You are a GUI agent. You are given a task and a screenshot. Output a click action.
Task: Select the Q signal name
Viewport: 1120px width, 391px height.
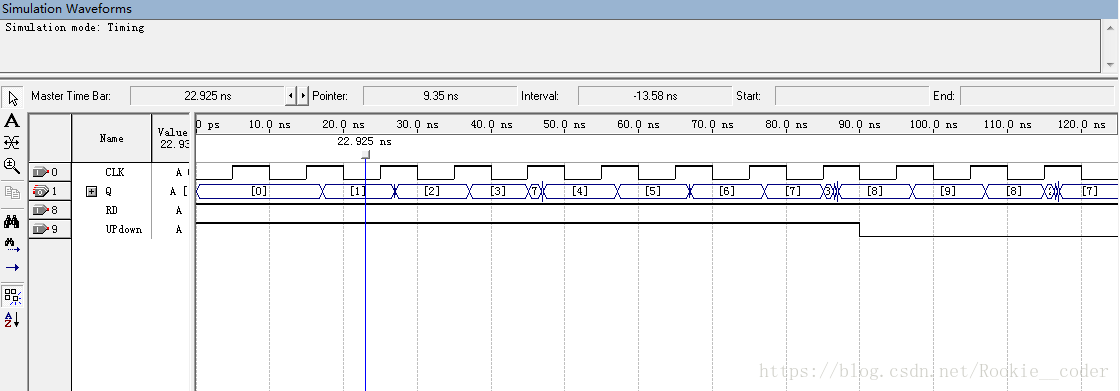click(x=109, y=192)
